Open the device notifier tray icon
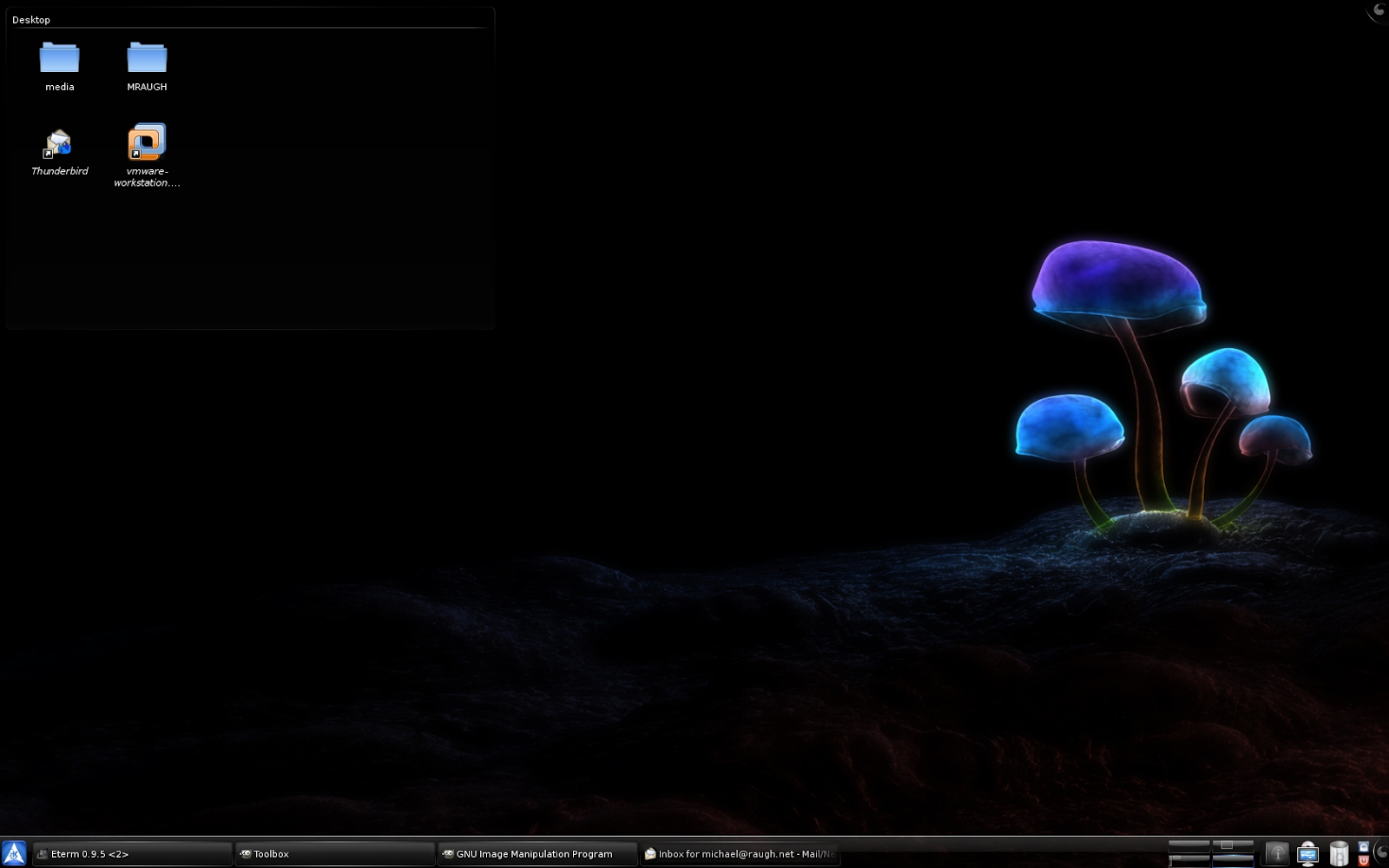 pyautogui.click(x=1307, y=855)
